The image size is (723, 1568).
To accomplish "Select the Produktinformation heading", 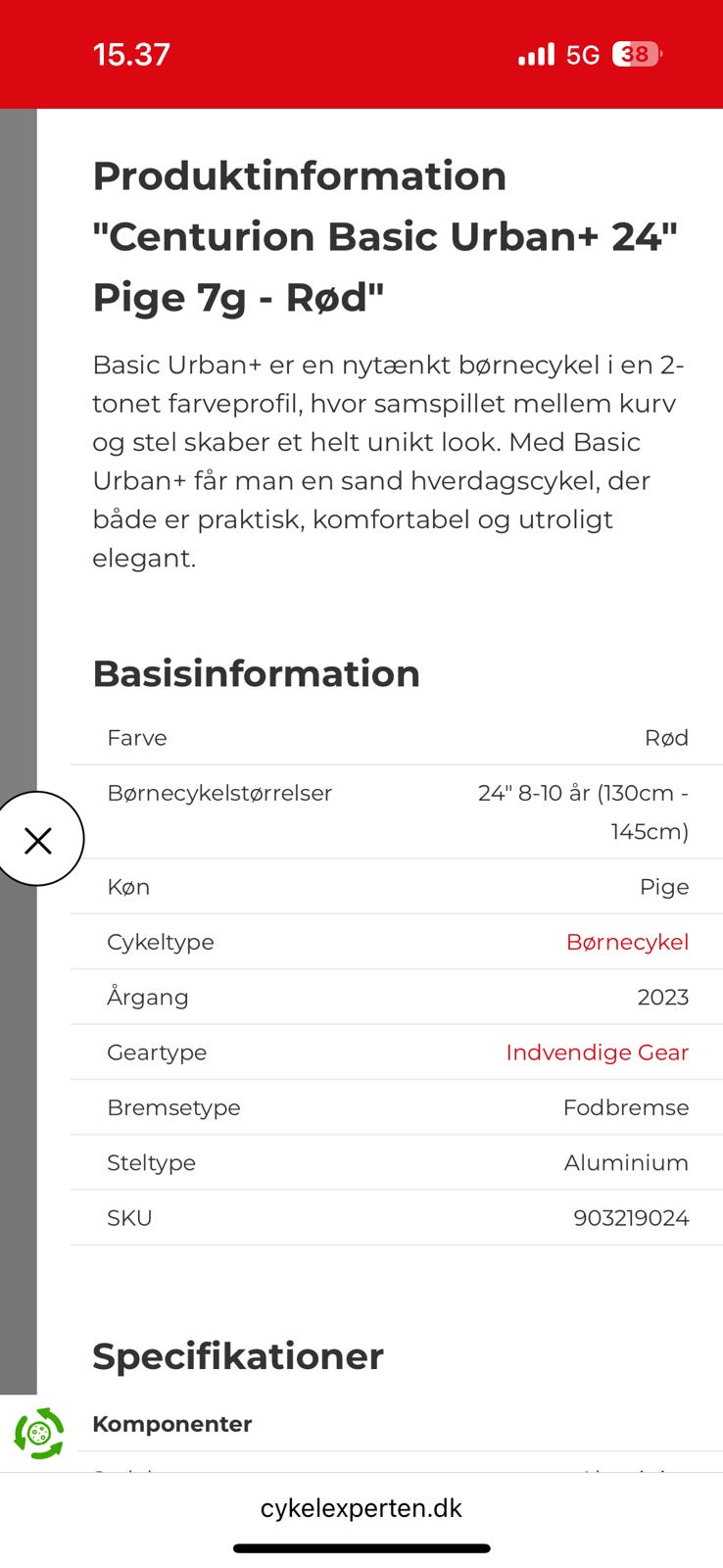I will point(299,175).
